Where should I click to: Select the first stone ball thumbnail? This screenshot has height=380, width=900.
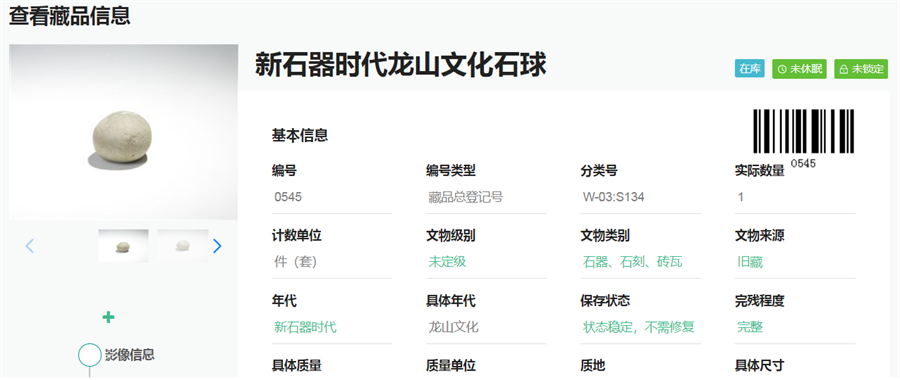(123, 246)
